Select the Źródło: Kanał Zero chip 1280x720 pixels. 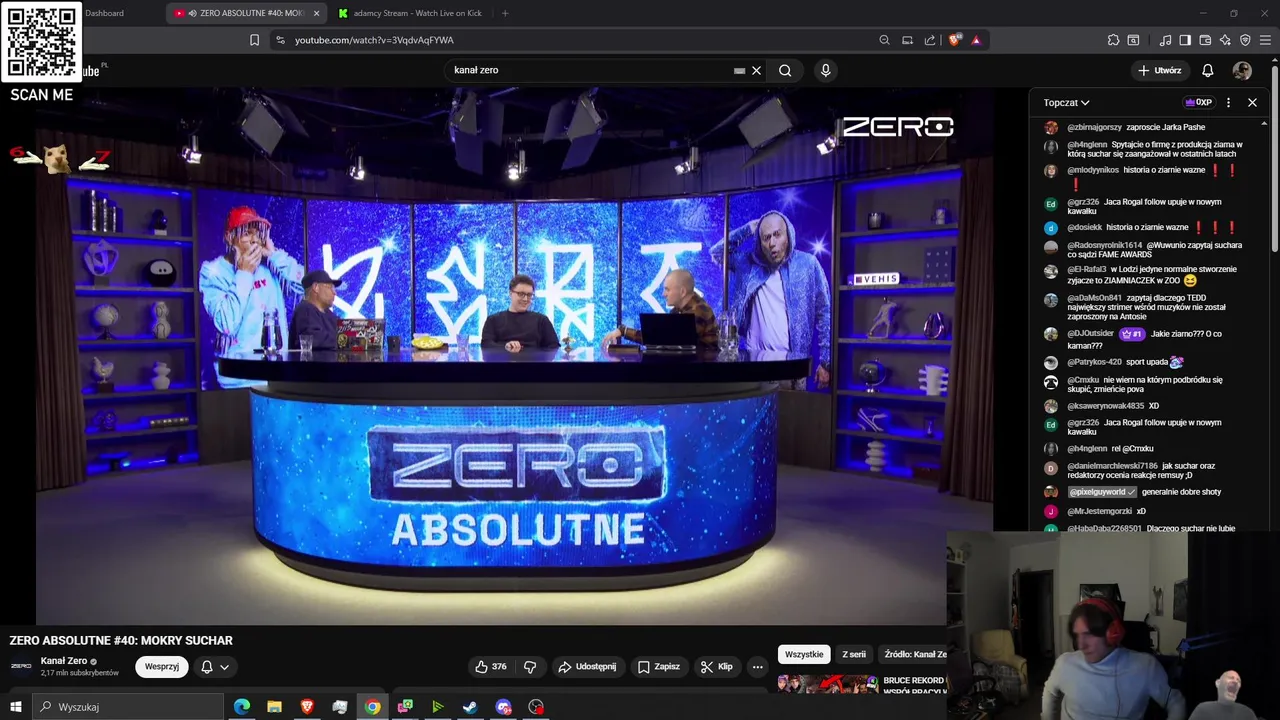(x=913, y=654)
